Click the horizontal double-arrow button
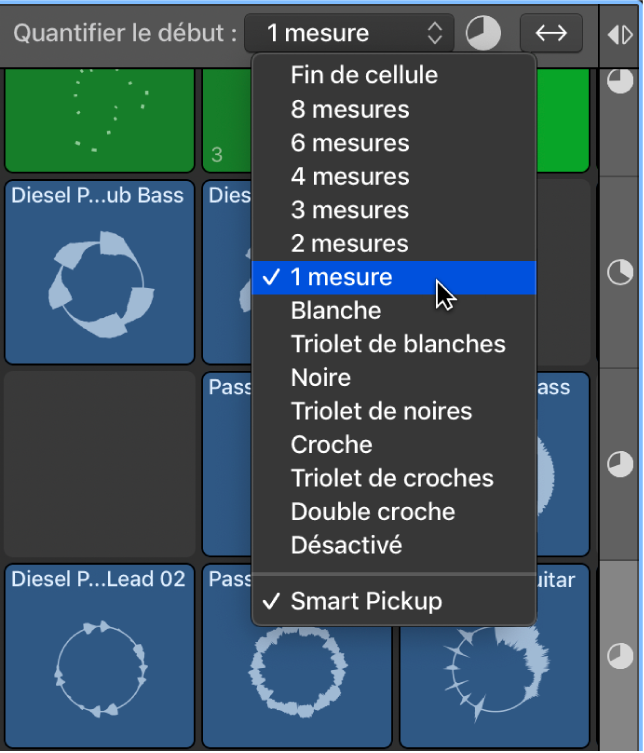This screenshot has height=753, width=644. click(x=551, y=33)
